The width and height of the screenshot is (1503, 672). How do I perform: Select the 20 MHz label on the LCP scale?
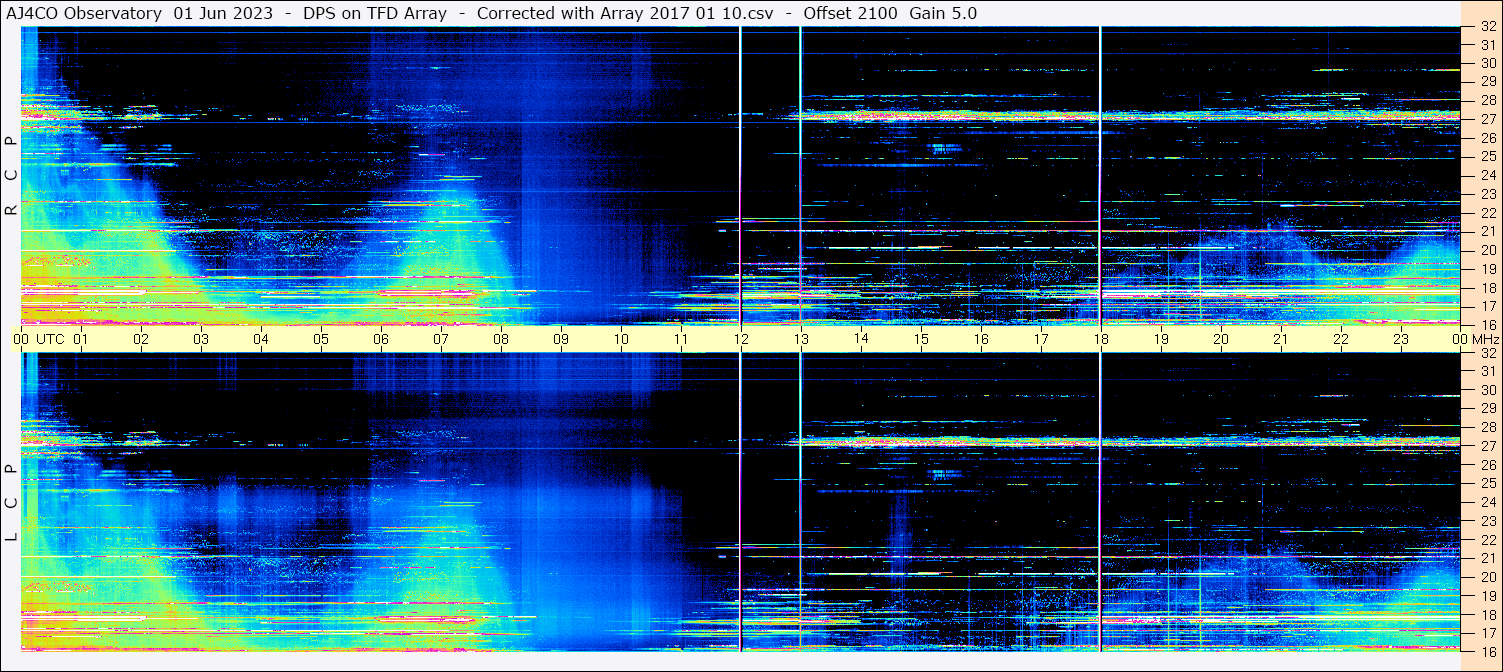pos(1487,577)
